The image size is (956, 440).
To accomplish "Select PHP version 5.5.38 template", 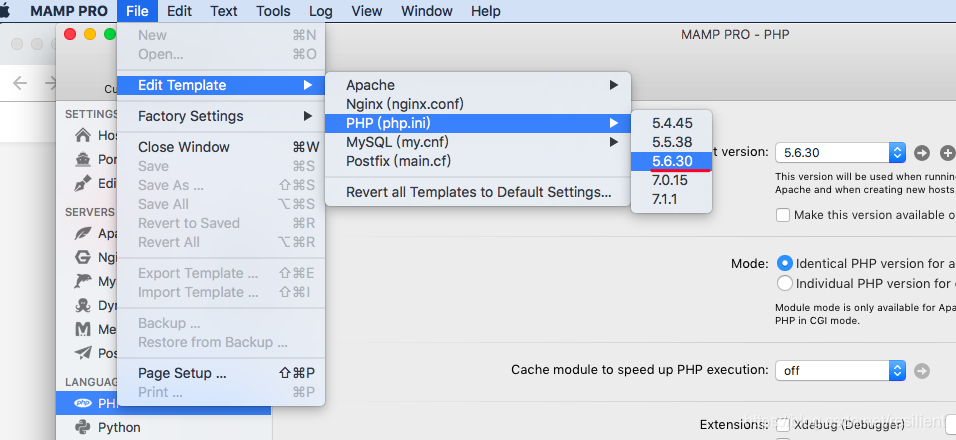I will 671,143.
